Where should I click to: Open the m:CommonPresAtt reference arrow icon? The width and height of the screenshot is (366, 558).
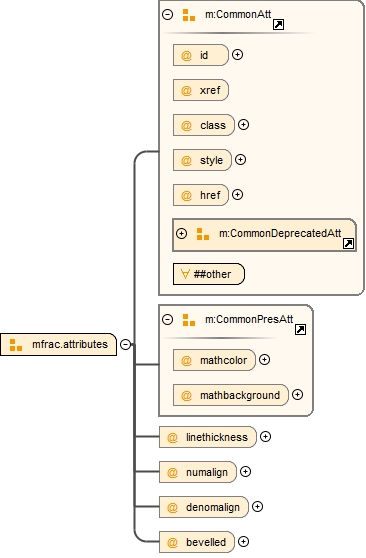pyautogui.click(x=300, y=330)
